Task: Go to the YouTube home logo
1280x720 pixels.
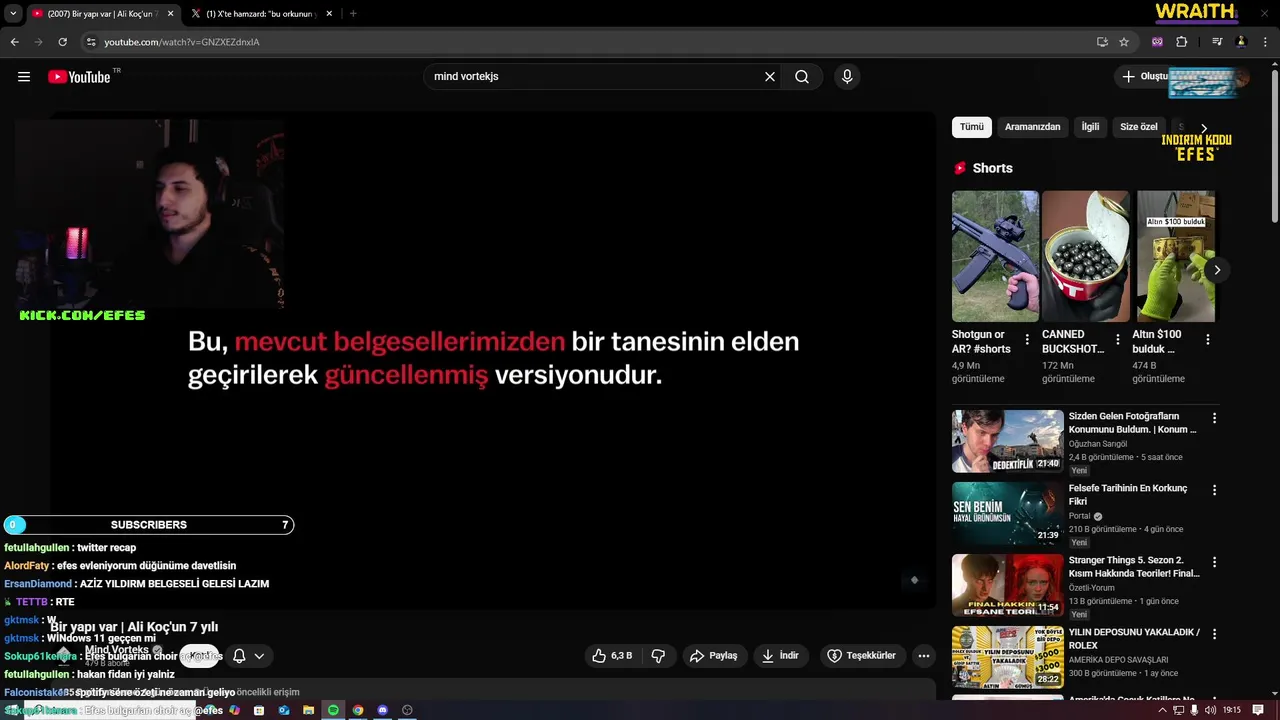Action: tap(79, 77)
